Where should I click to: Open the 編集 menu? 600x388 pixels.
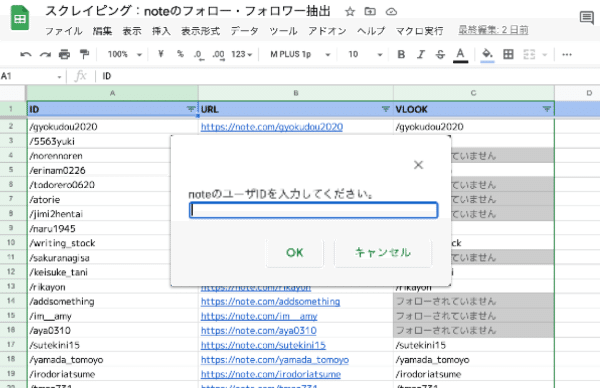(x=102, y=31)
